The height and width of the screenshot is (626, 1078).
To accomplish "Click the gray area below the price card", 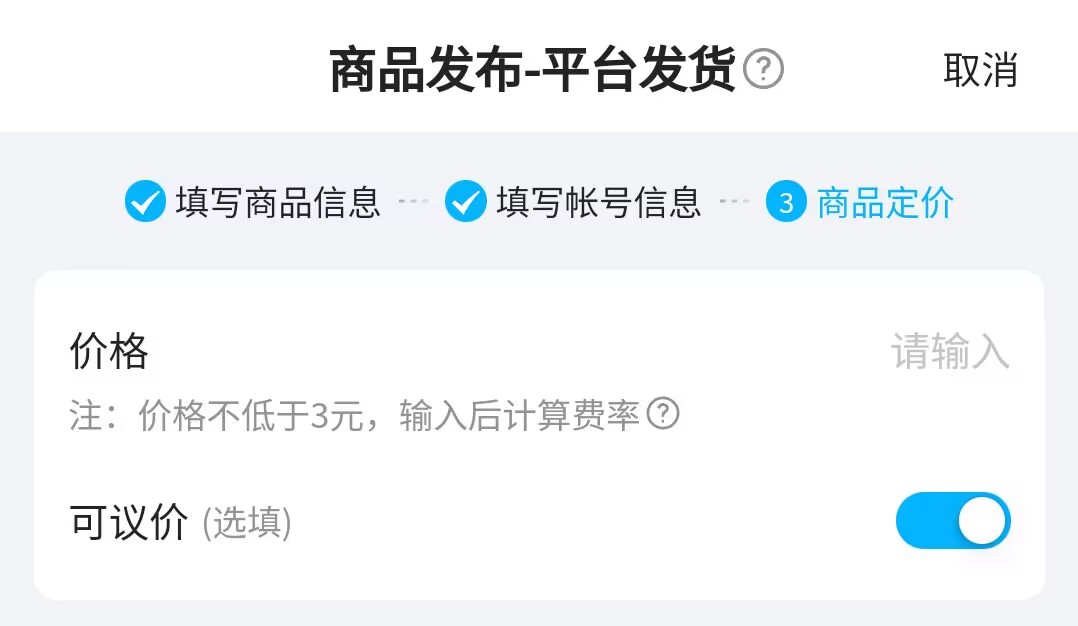I will tap(539, 613).
